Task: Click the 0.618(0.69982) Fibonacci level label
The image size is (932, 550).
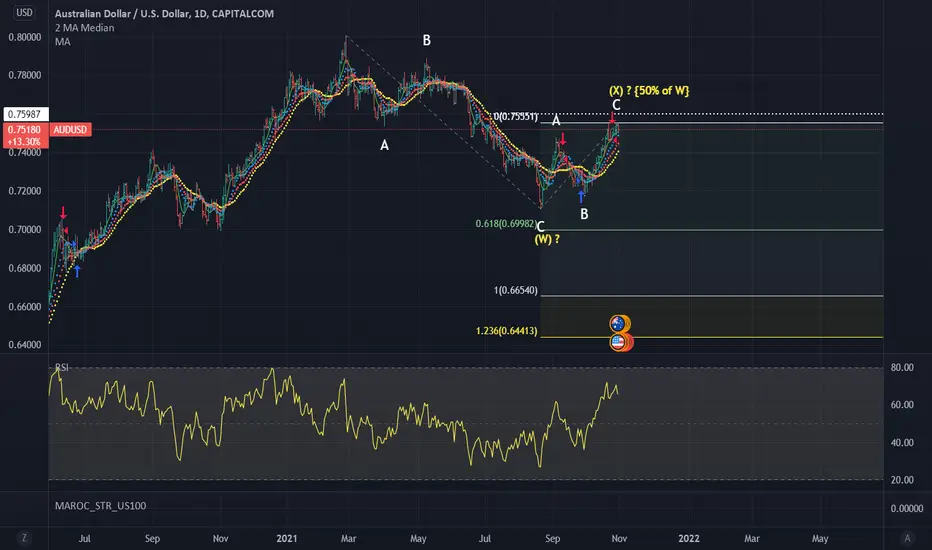Action: (506, 224)
